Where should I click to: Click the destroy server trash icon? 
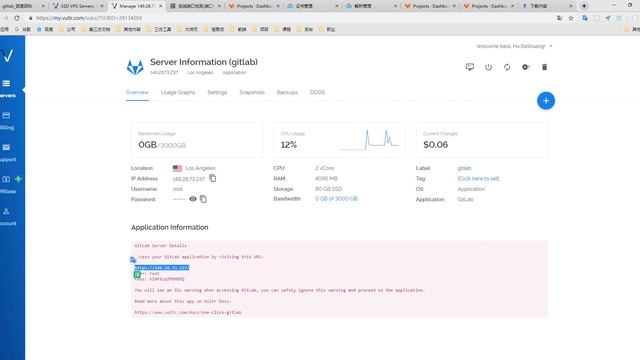(x=544, y=67)
